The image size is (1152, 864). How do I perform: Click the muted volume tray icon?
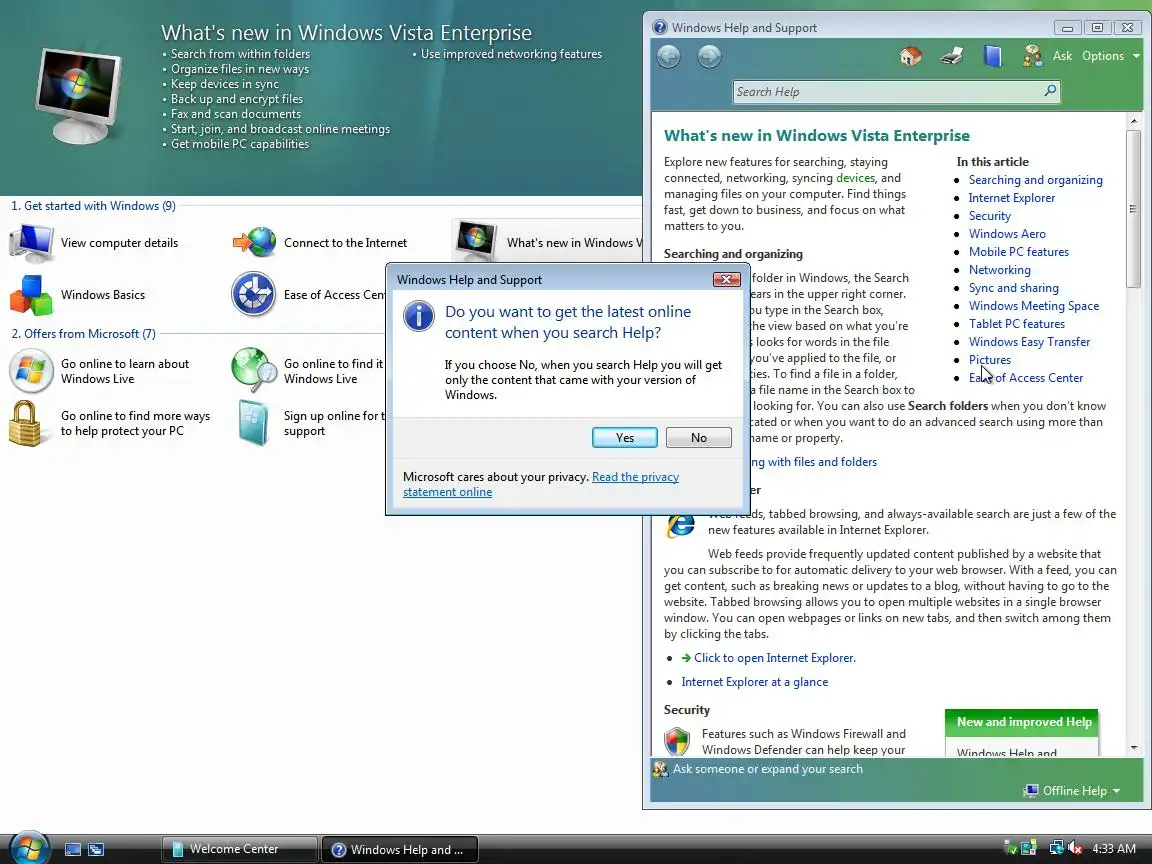[x=1075, y=849]
